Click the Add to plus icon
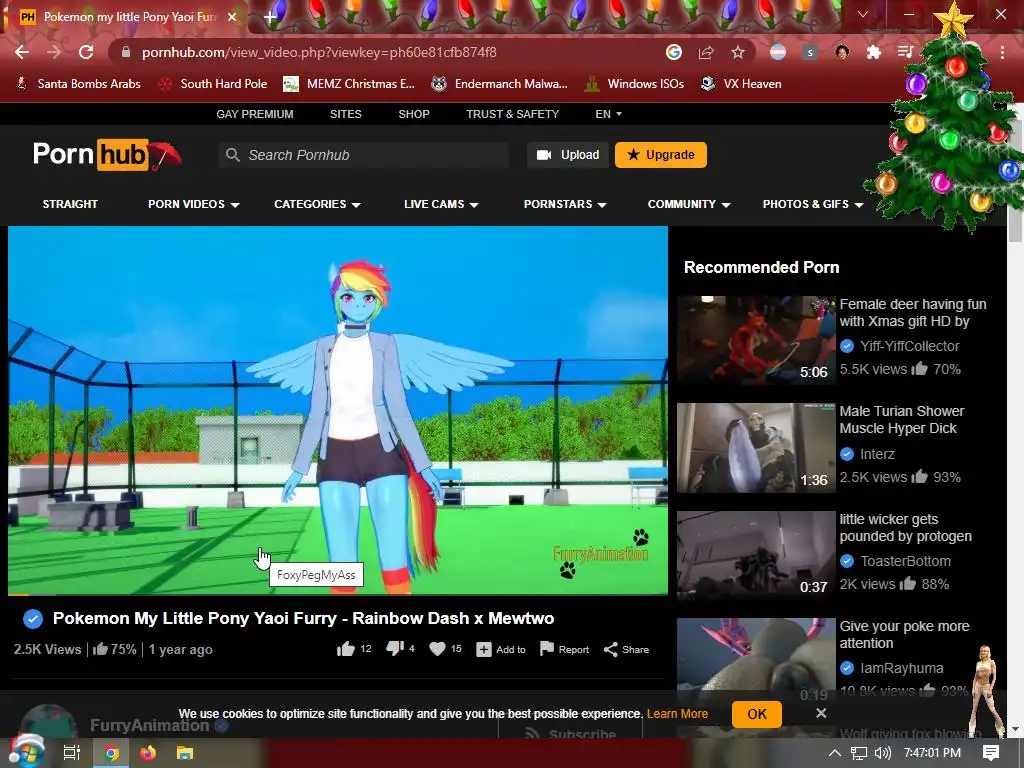Image resolution: width=1024 pixels, height=768 pixels. click(x=484, y=649)
